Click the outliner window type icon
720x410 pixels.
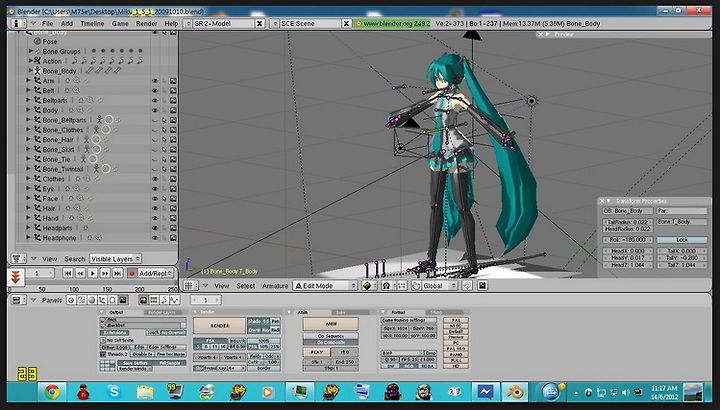17,258
